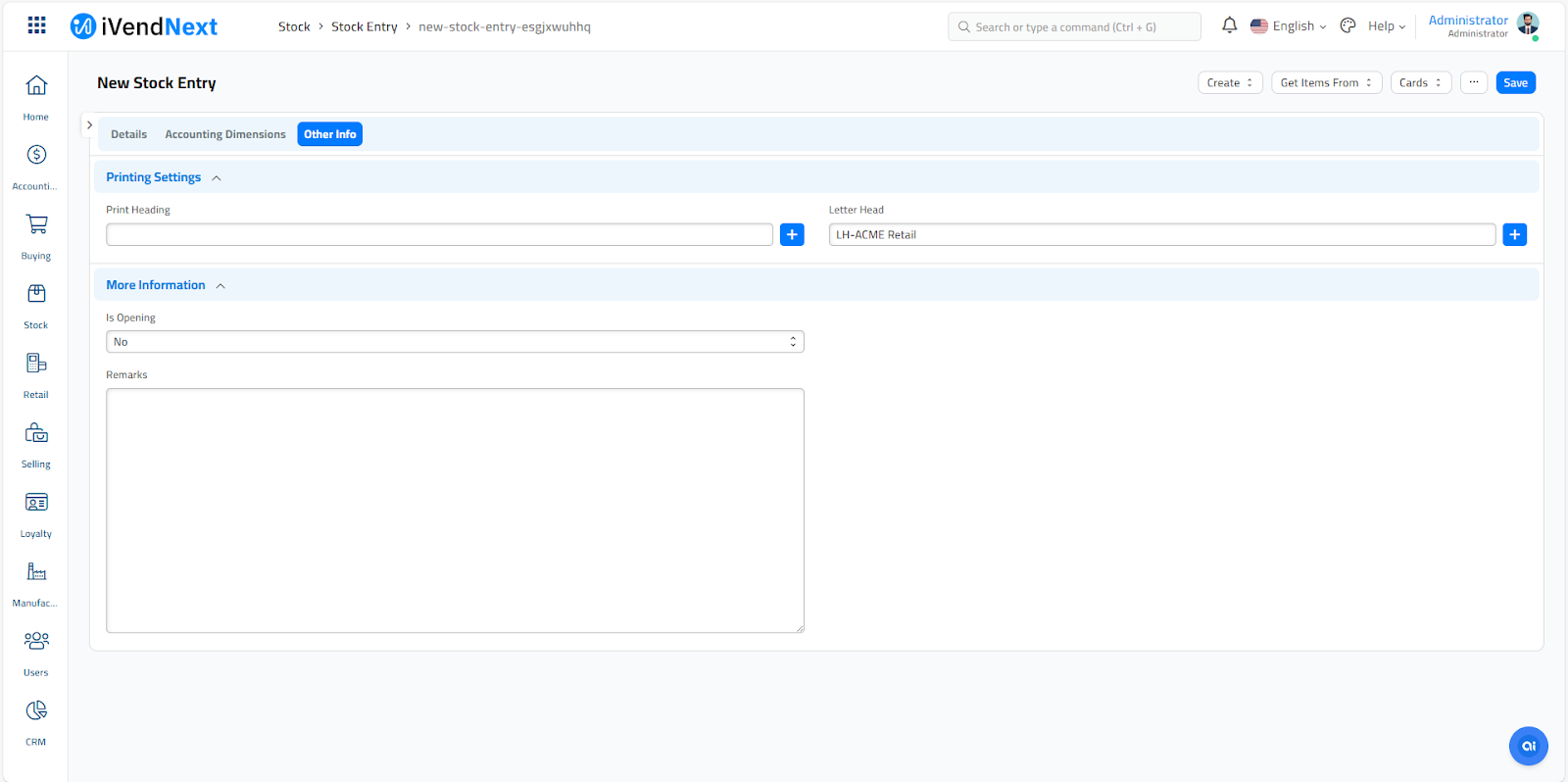Collapse the More Information section
Screen dimensions: 1568x782
click(220, 286)
